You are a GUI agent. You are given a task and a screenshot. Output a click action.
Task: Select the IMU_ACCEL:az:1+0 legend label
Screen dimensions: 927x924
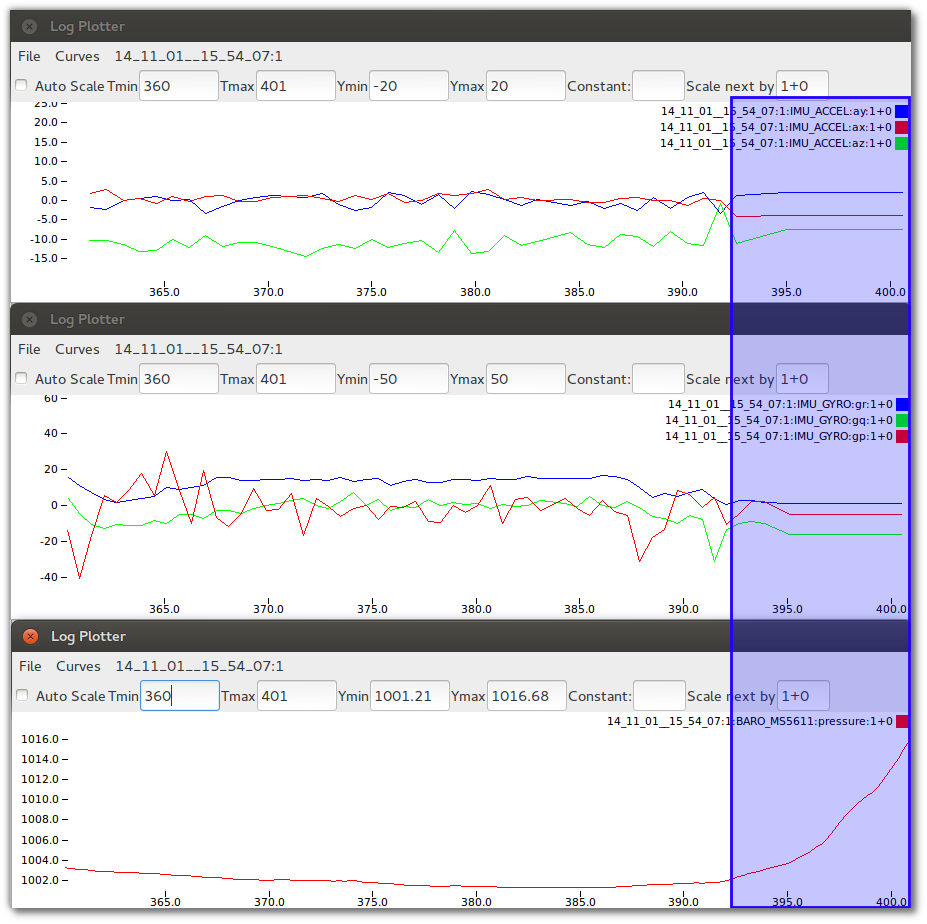pos(776,143)
